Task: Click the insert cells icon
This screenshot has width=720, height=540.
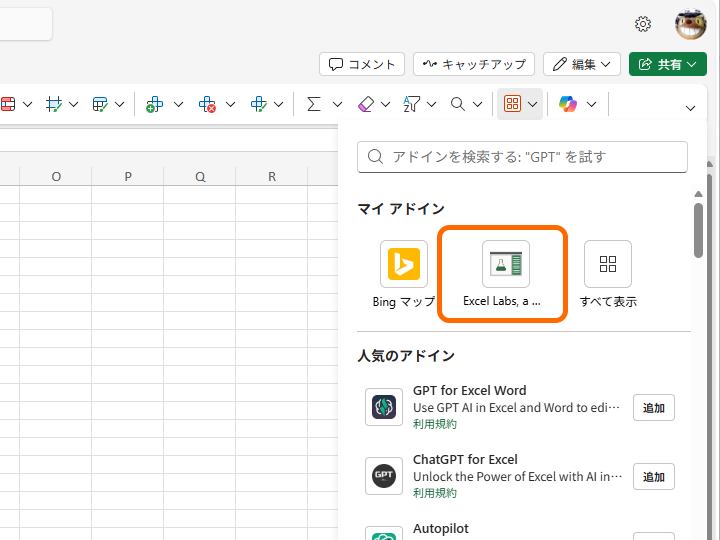Action: click(154, 104)
